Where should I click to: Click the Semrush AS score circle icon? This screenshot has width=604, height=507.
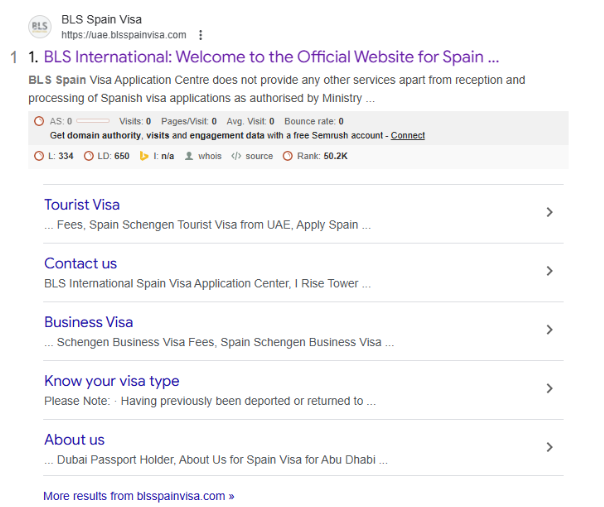[x=39, y=121]
